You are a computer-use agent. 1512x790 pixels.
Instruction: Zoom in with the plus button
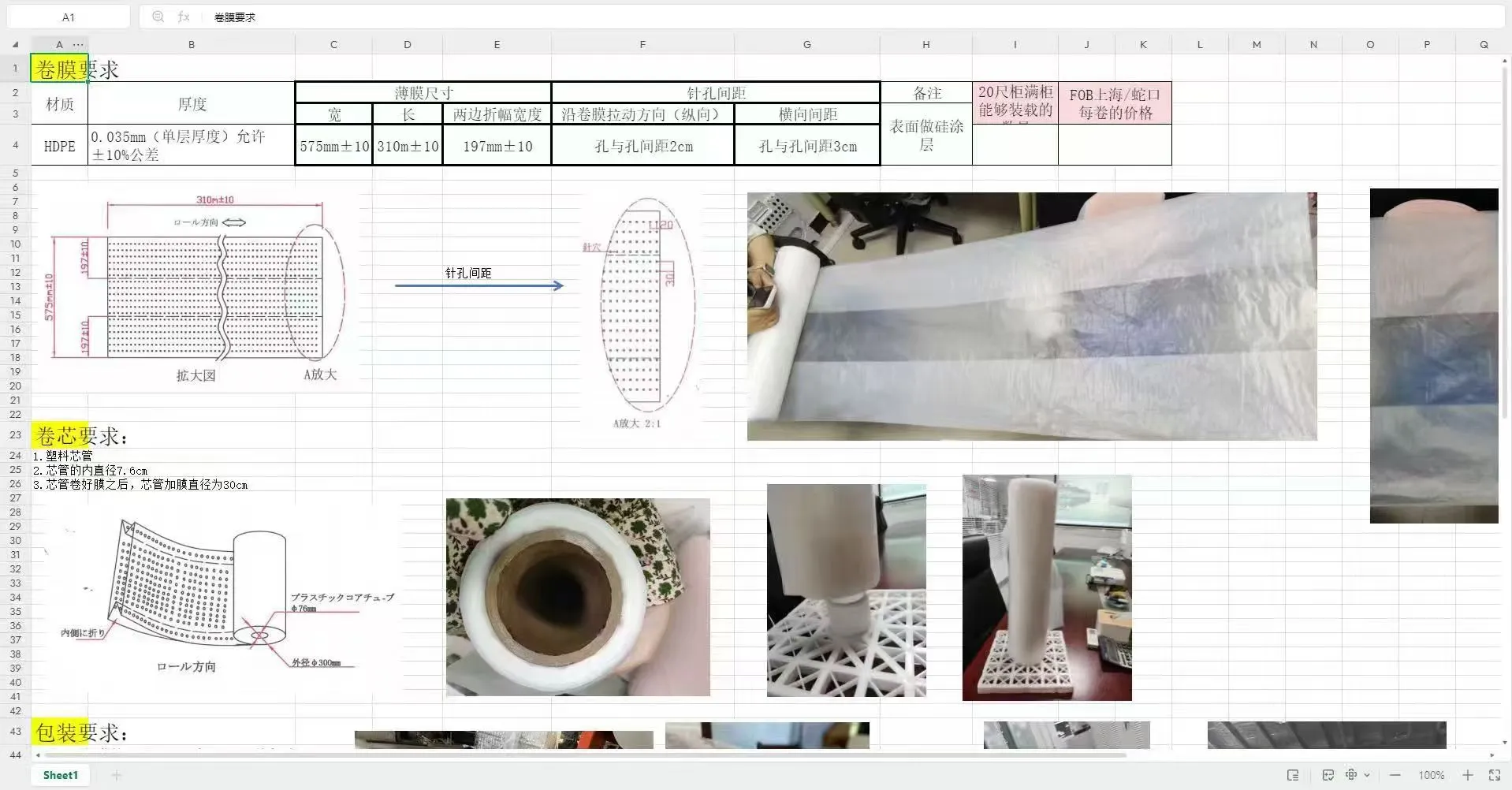click(1468, 776)
